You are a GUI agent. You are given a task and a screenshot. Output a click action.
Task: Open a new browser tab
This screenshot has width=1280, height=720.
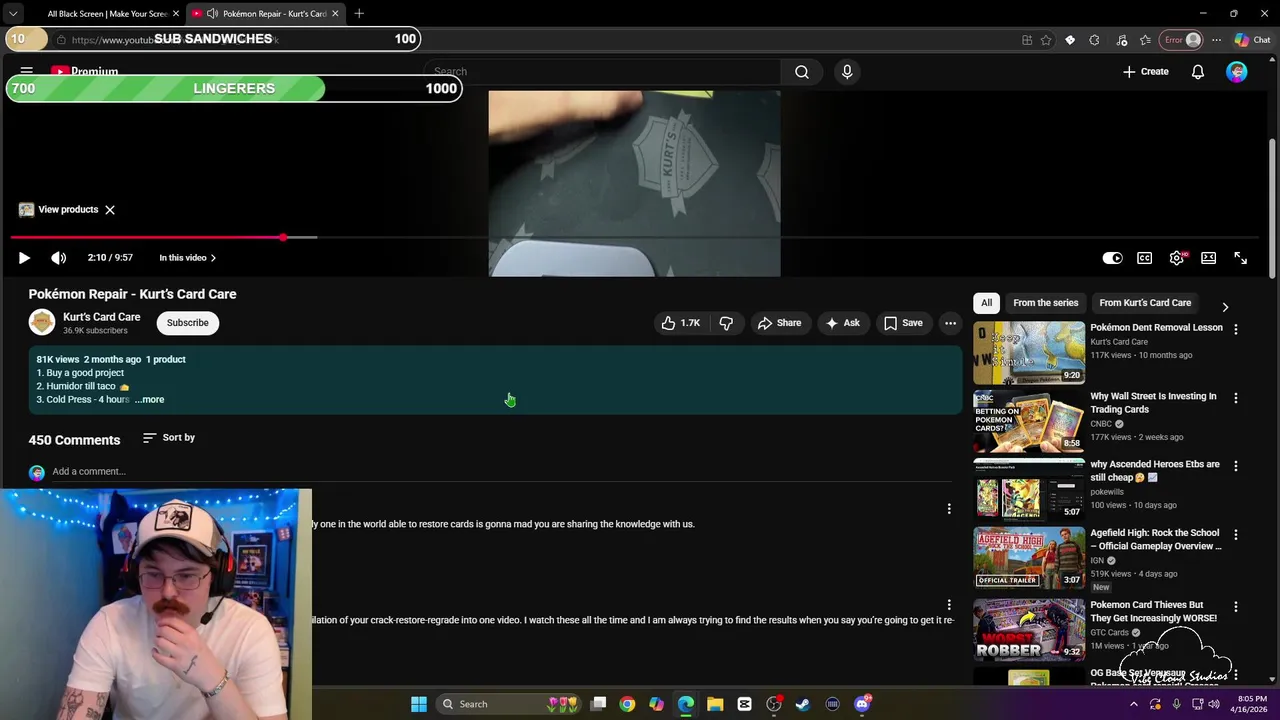(359, 14)
